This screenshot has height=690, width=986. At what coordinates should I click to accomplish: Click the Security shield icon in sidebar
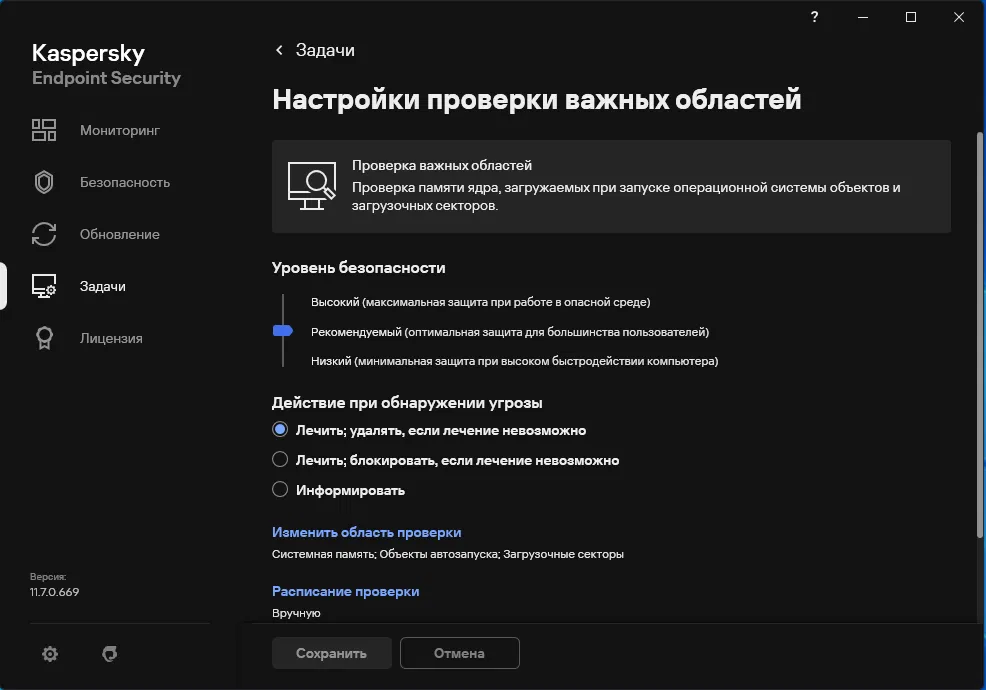point(44,182)
